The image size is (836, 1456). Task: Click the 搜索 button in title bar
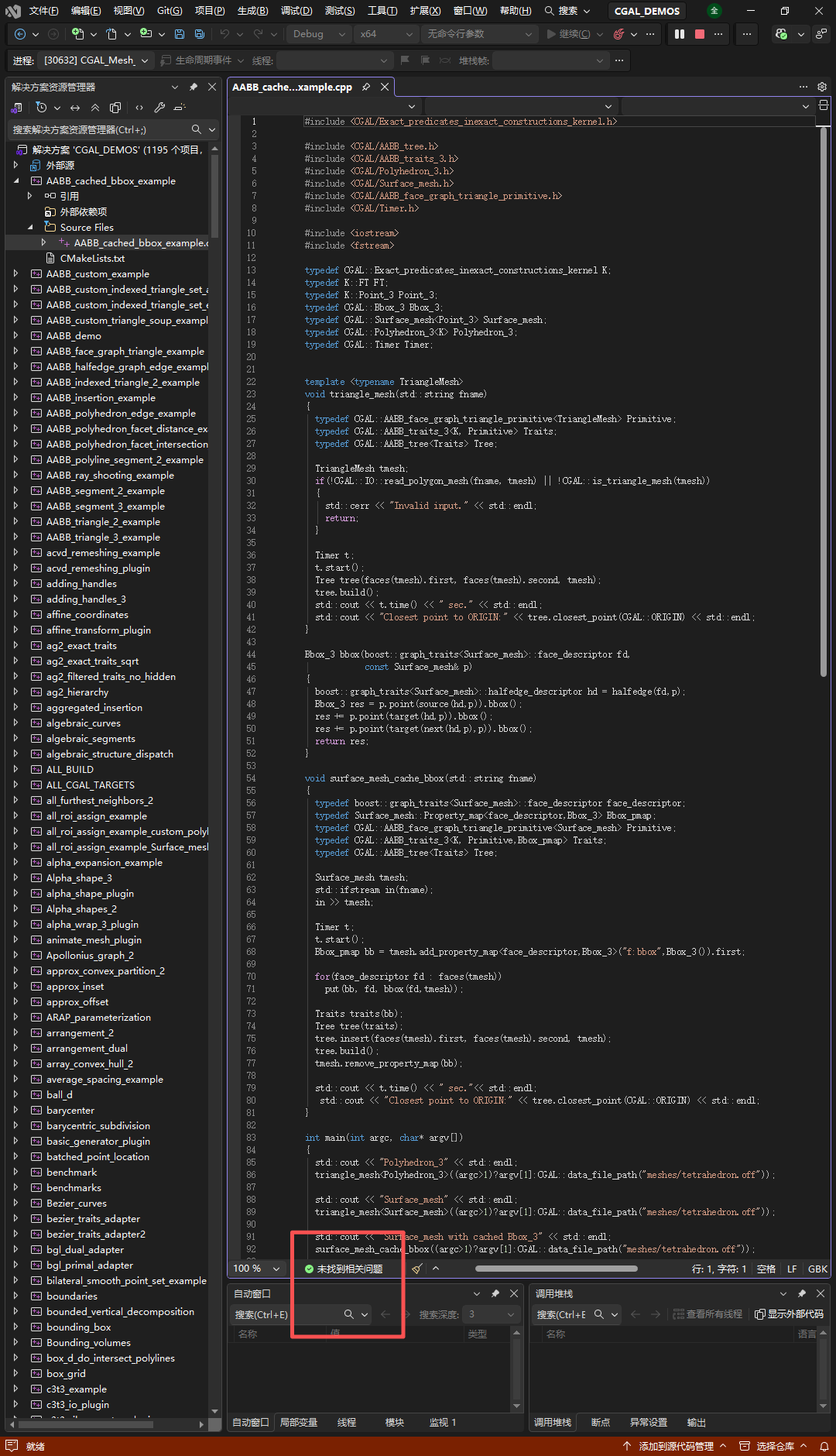(x=567, y=11)
